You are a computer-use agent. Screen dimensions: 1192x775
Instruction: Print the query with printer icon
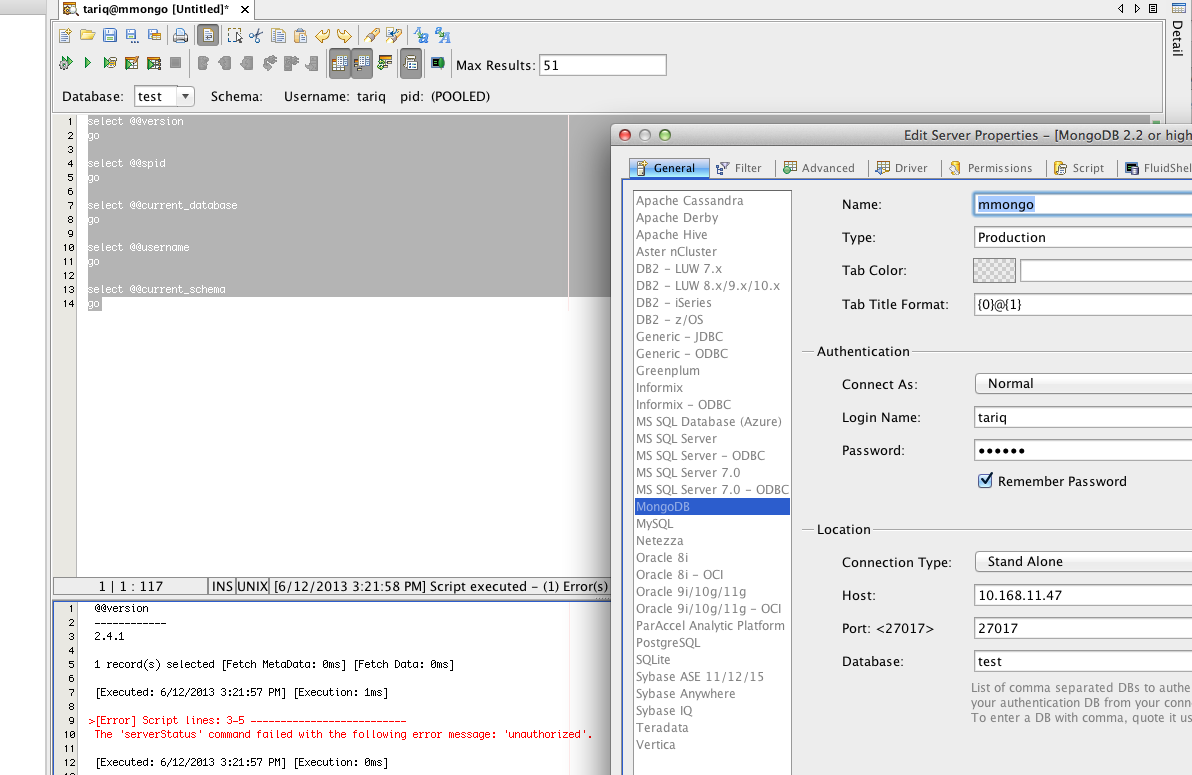pos(180,36)
